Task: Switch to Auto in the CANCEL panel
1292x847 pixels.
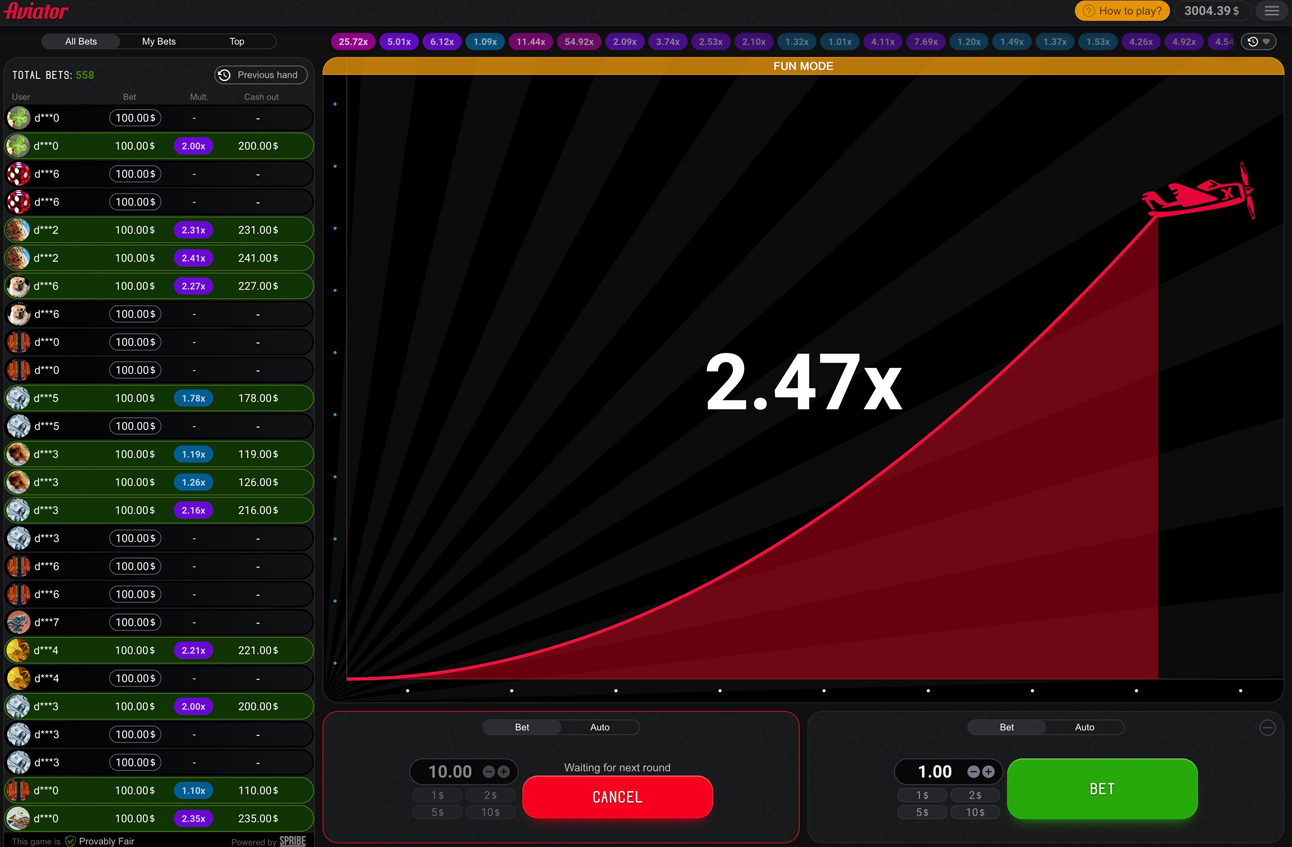Action: [x=600, y=727]
